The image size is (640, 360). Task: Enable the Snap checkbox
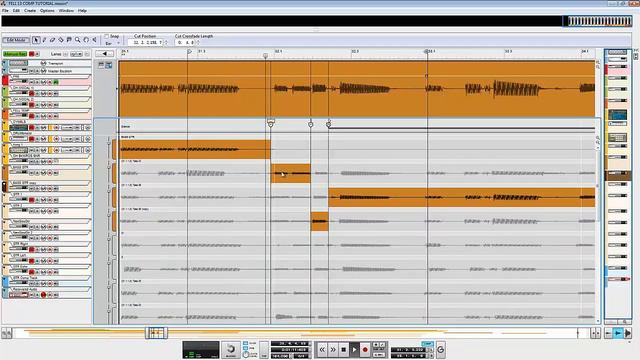(x=107, y=36)
